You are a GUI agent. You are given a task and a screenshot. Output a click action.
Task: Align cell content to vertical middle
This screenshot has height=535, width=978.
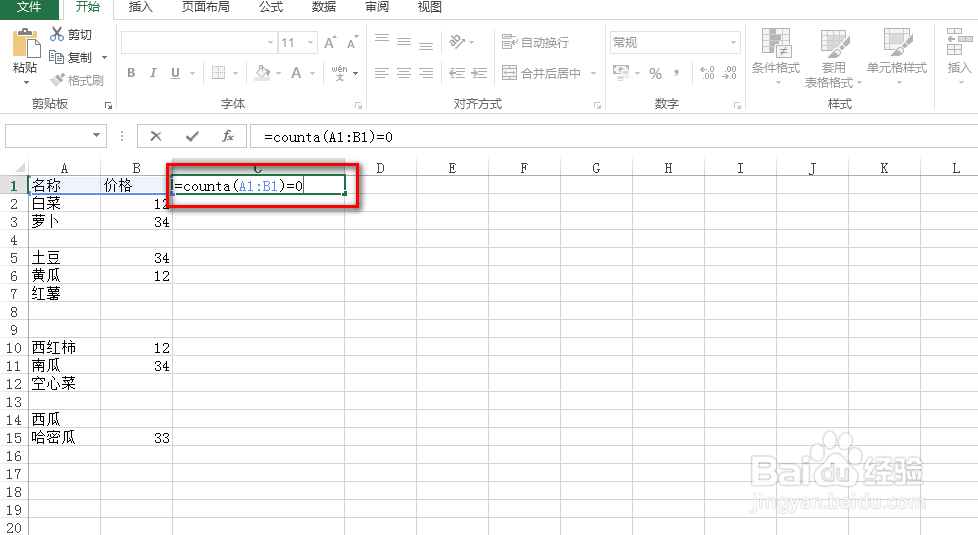click(404, 42)
